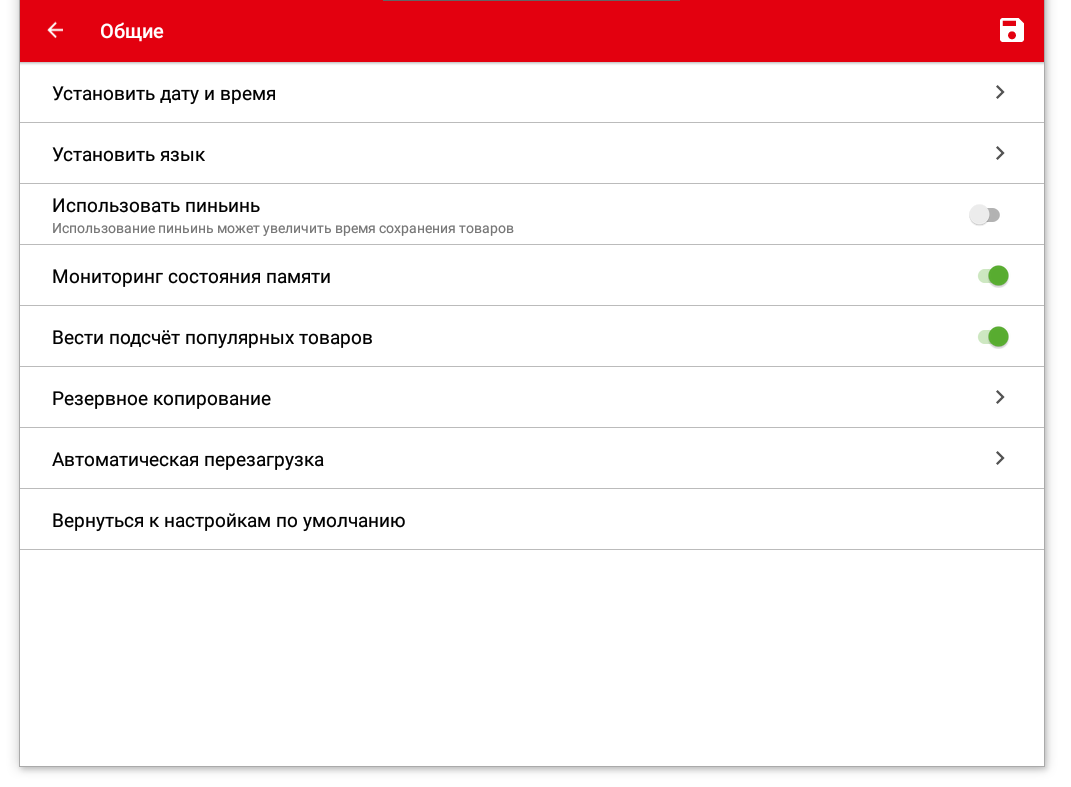This screenshot has height=787, width=1071.
Task: Save settings with the floppy disk icon
Action: [x=1011, y=30]
